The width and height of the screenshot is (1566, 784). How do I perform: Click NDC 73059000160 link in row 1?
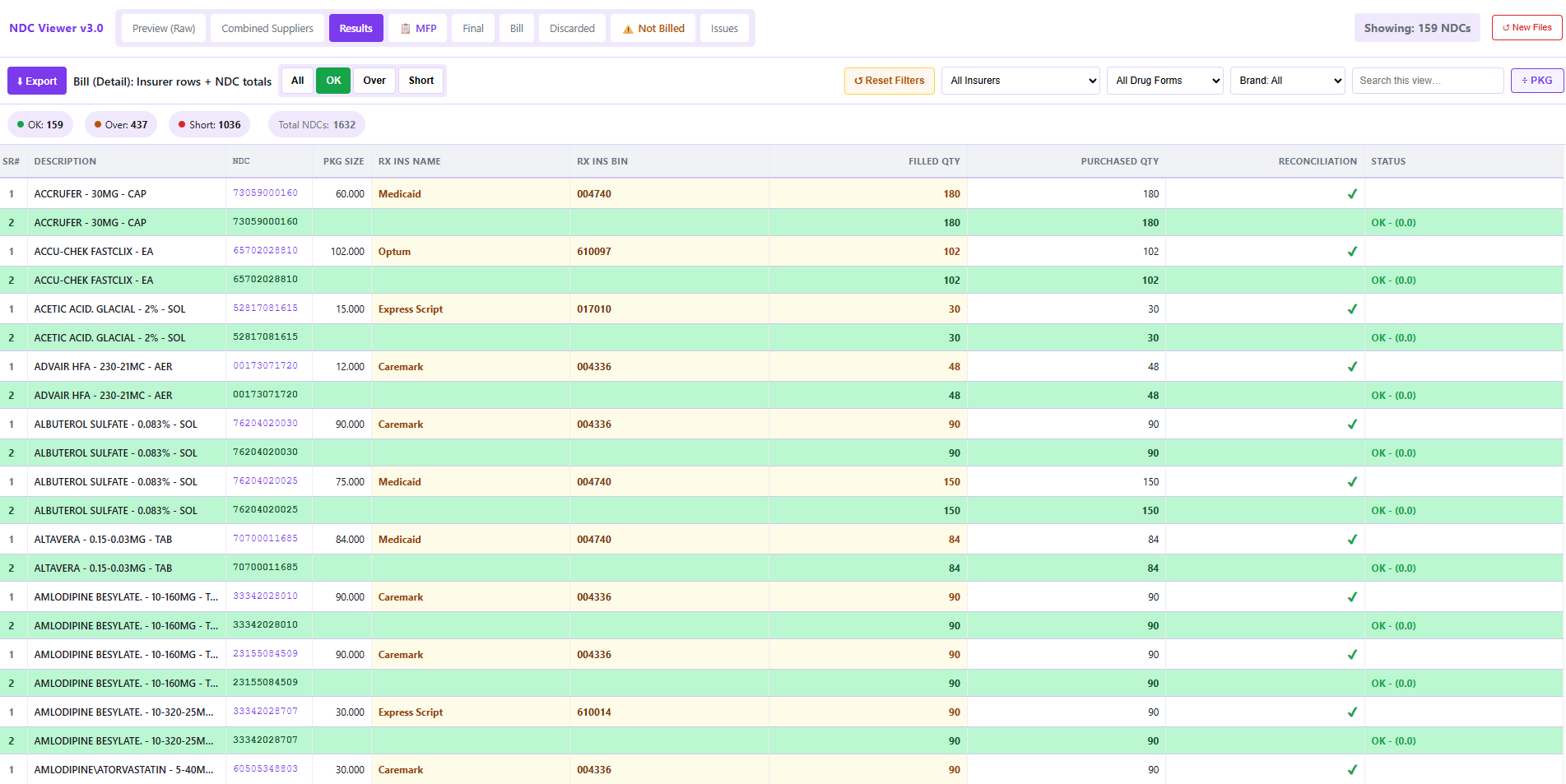pos(265,193)
